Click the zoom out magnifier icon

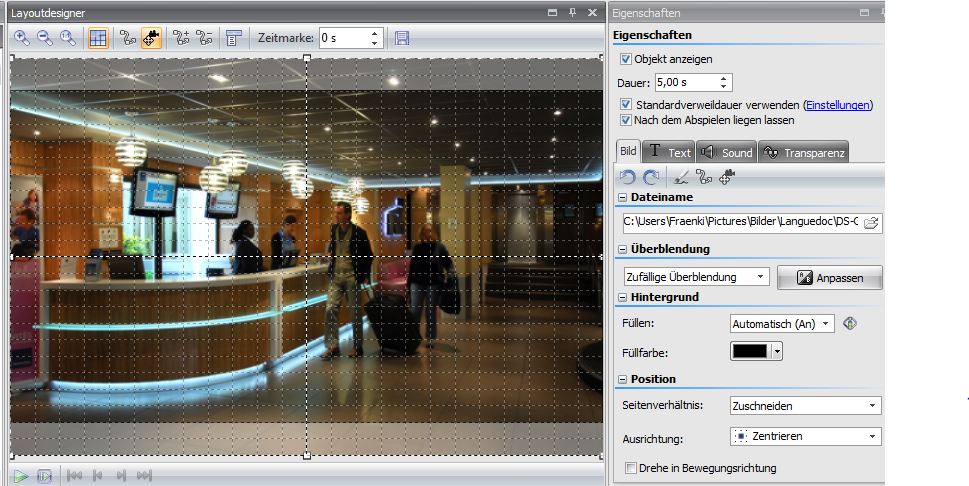[45, 38]
